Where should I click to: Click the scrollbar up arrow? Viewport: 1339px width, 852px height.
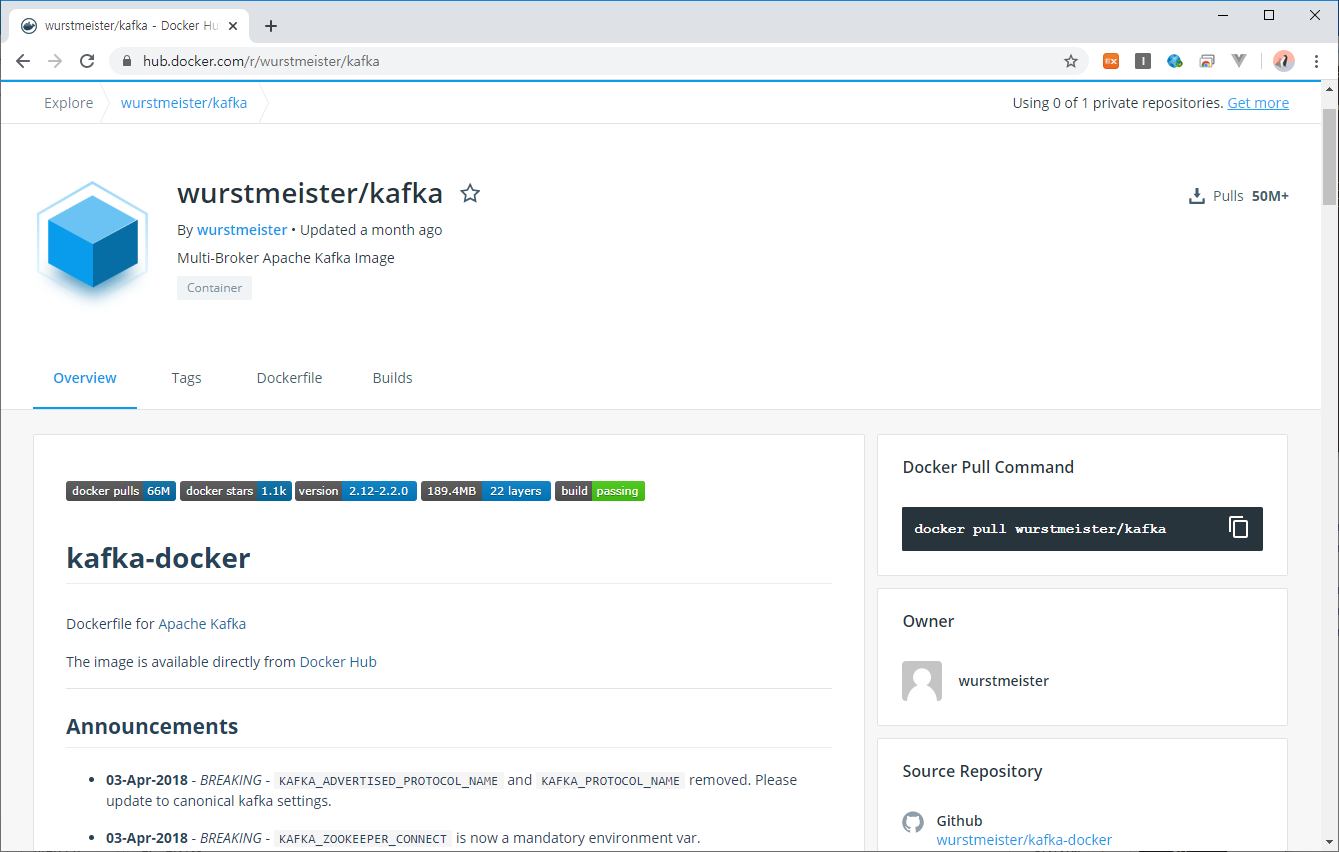tap(1329, 90)
